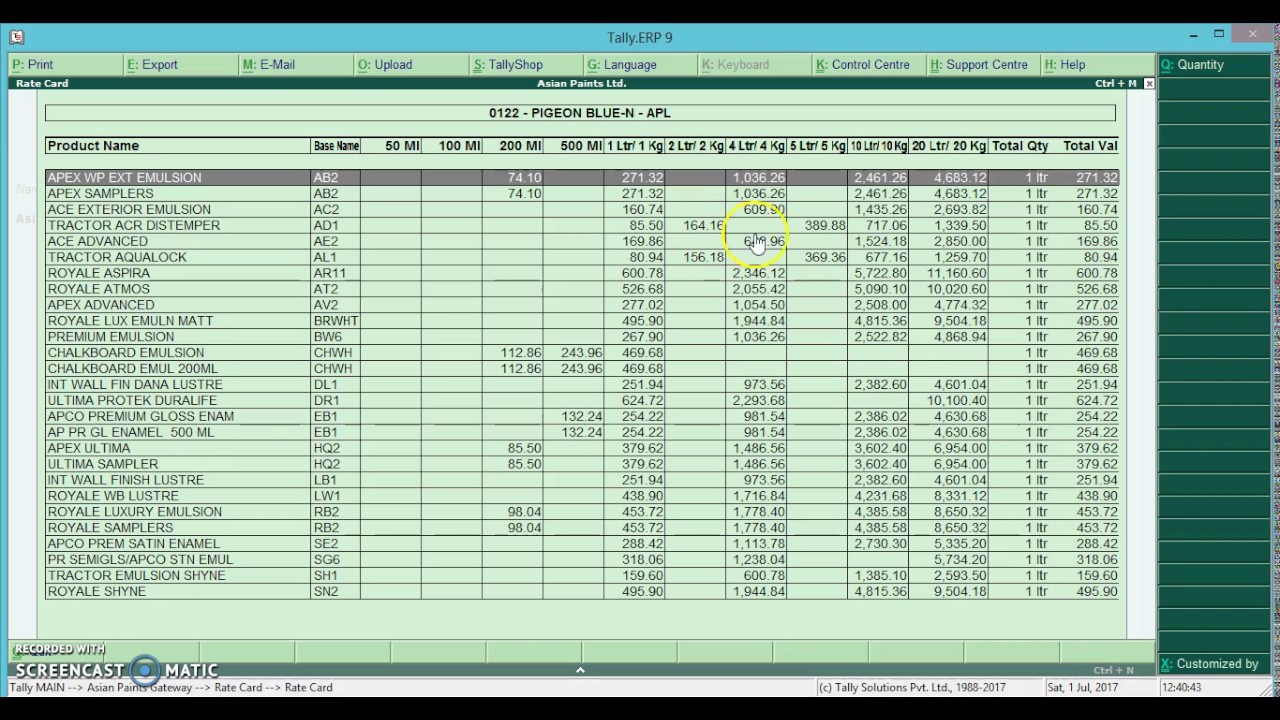Click 11,160.60 value in ROYALE ASPIRA row
The image size is (1280, 720).
point(956,273)
